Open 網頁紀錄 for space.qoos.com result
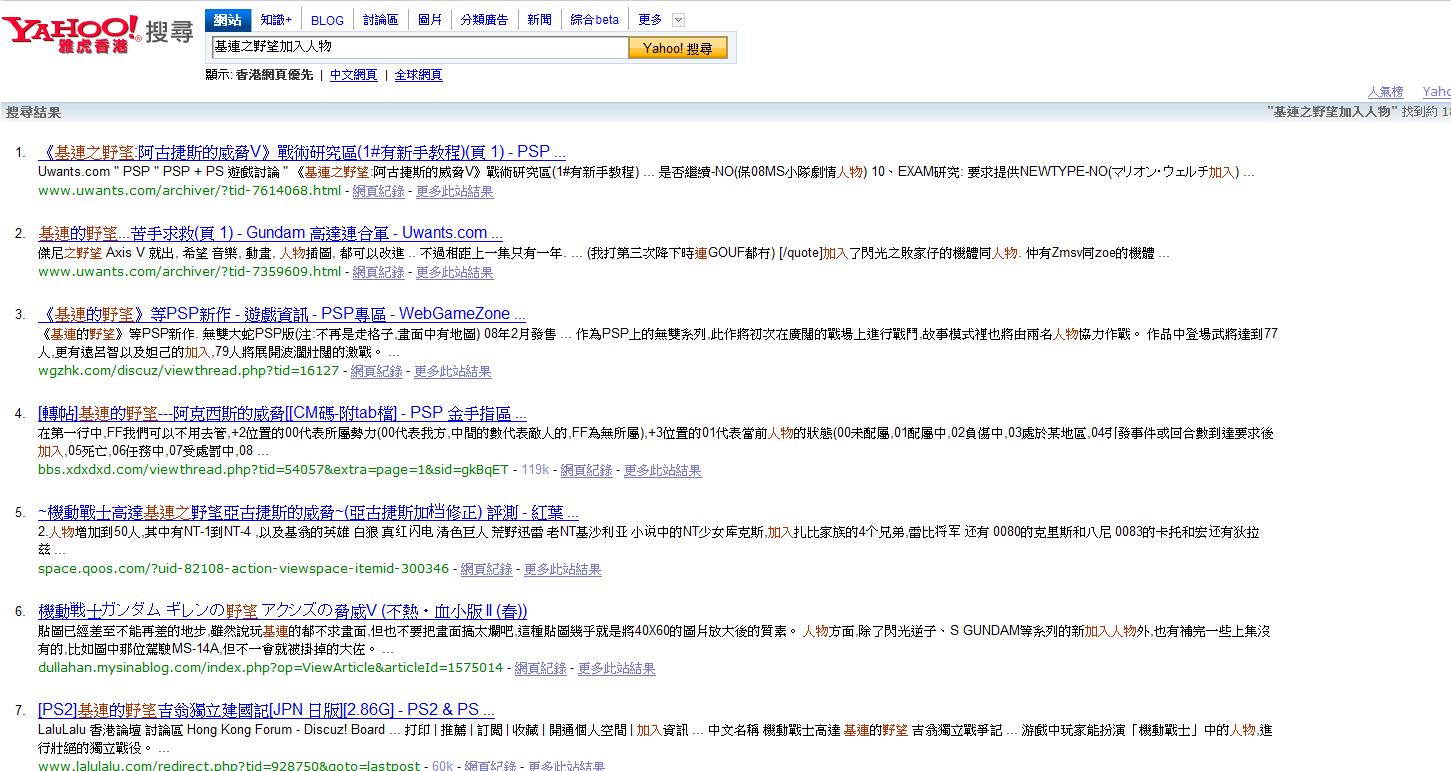Viewport: 1451px width, 771px height. [x=487, y=569]
